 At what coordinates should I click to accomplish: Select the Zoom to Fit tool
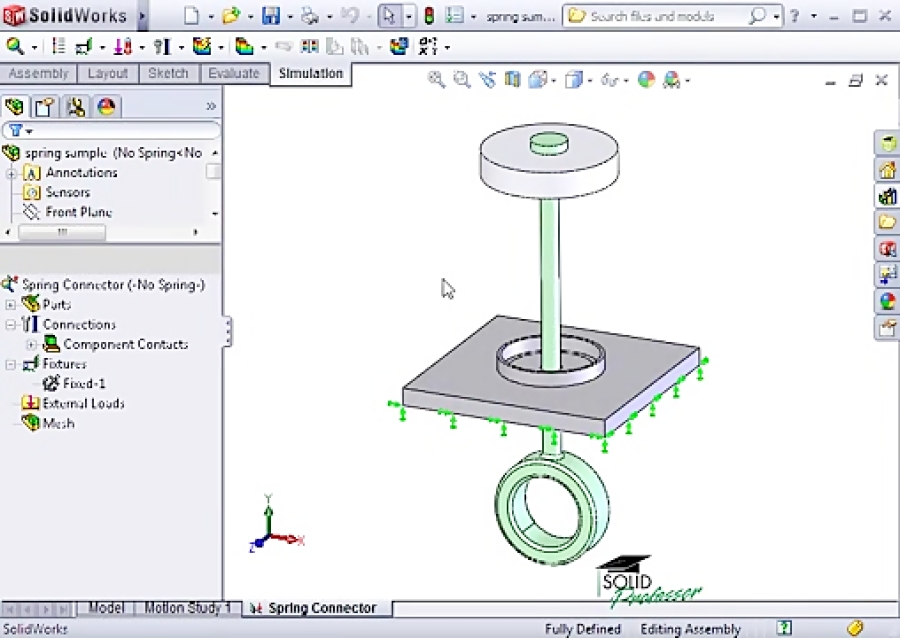click(437, 80)
